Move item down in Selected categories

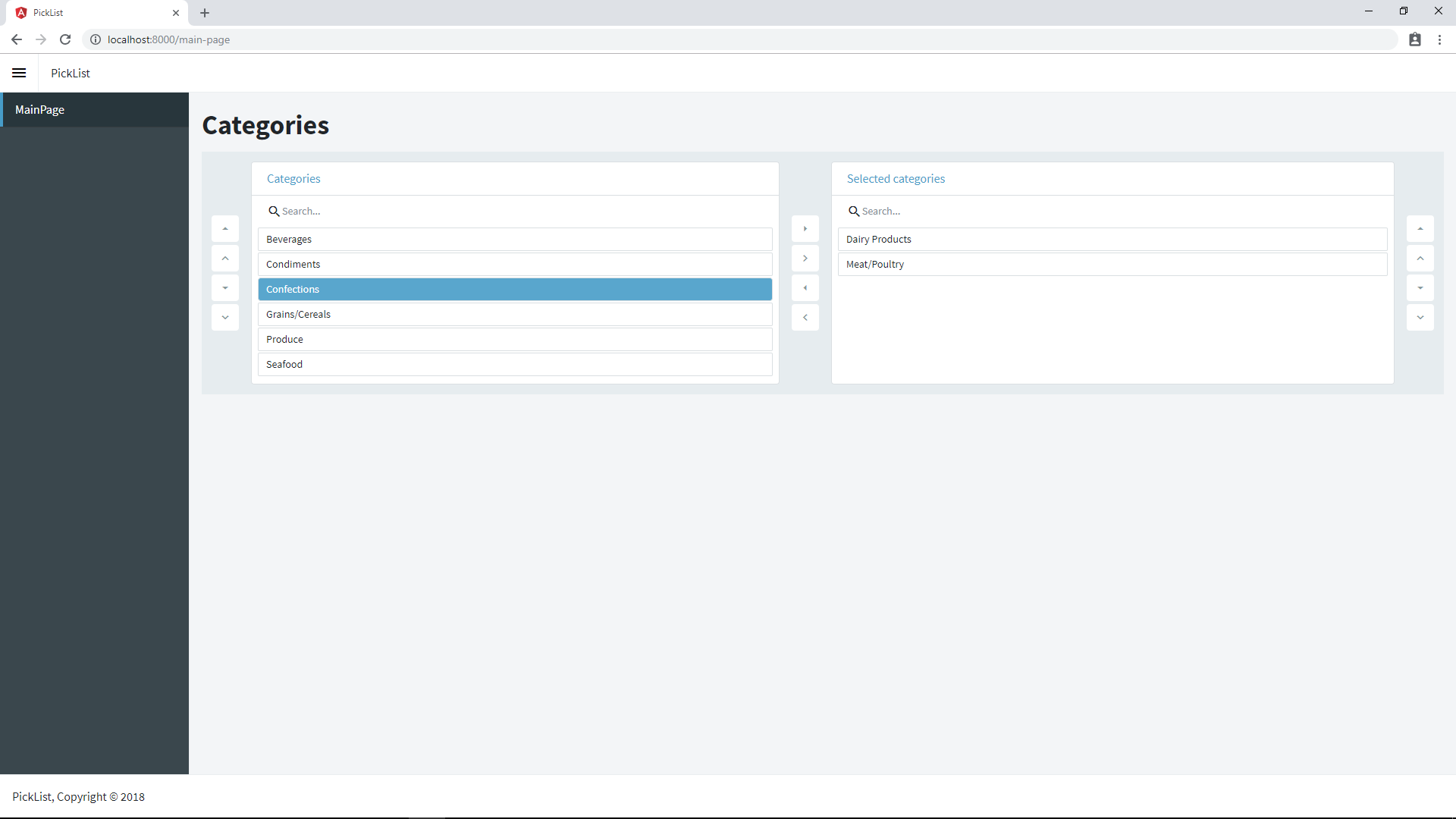click(1420, 318)
